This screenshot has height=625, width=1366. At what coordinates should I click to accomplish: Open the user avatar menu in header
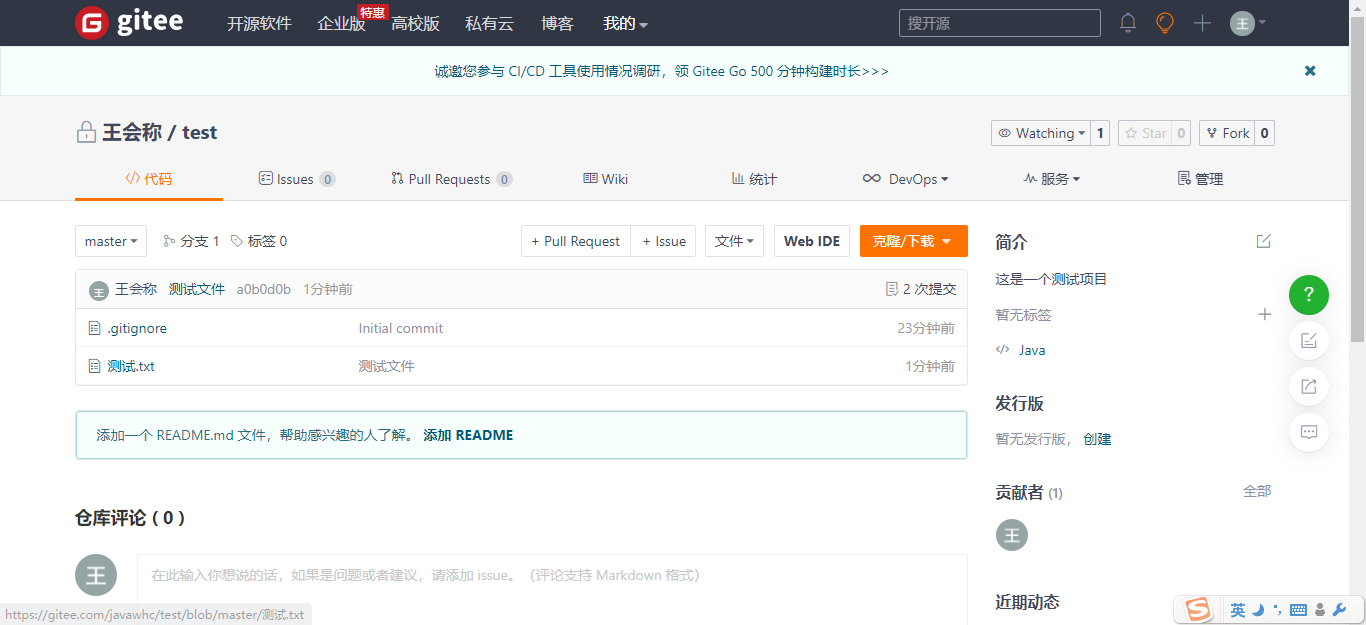pos(1248,23)
